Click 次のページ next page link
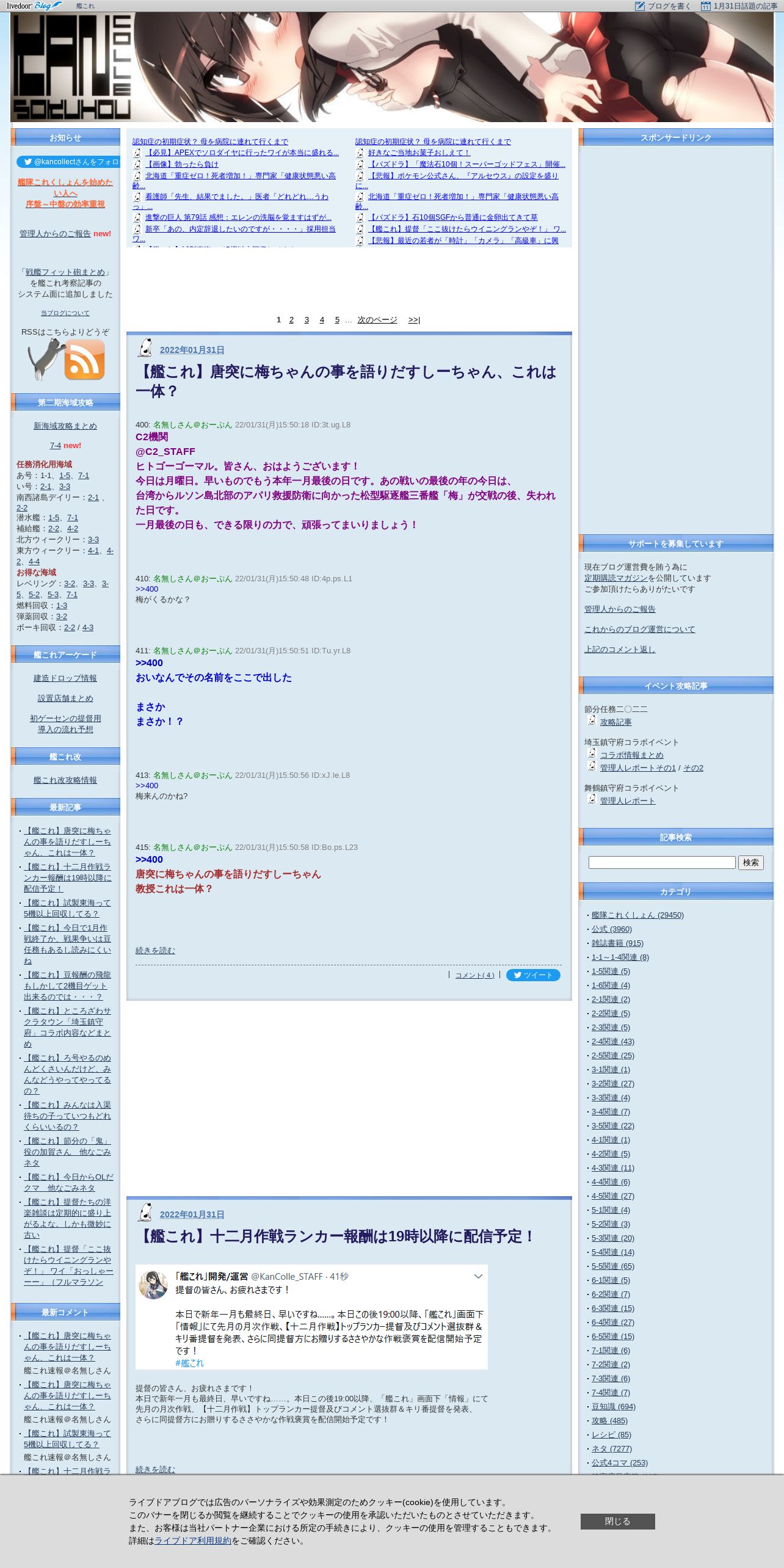 (x=377, y=320)
